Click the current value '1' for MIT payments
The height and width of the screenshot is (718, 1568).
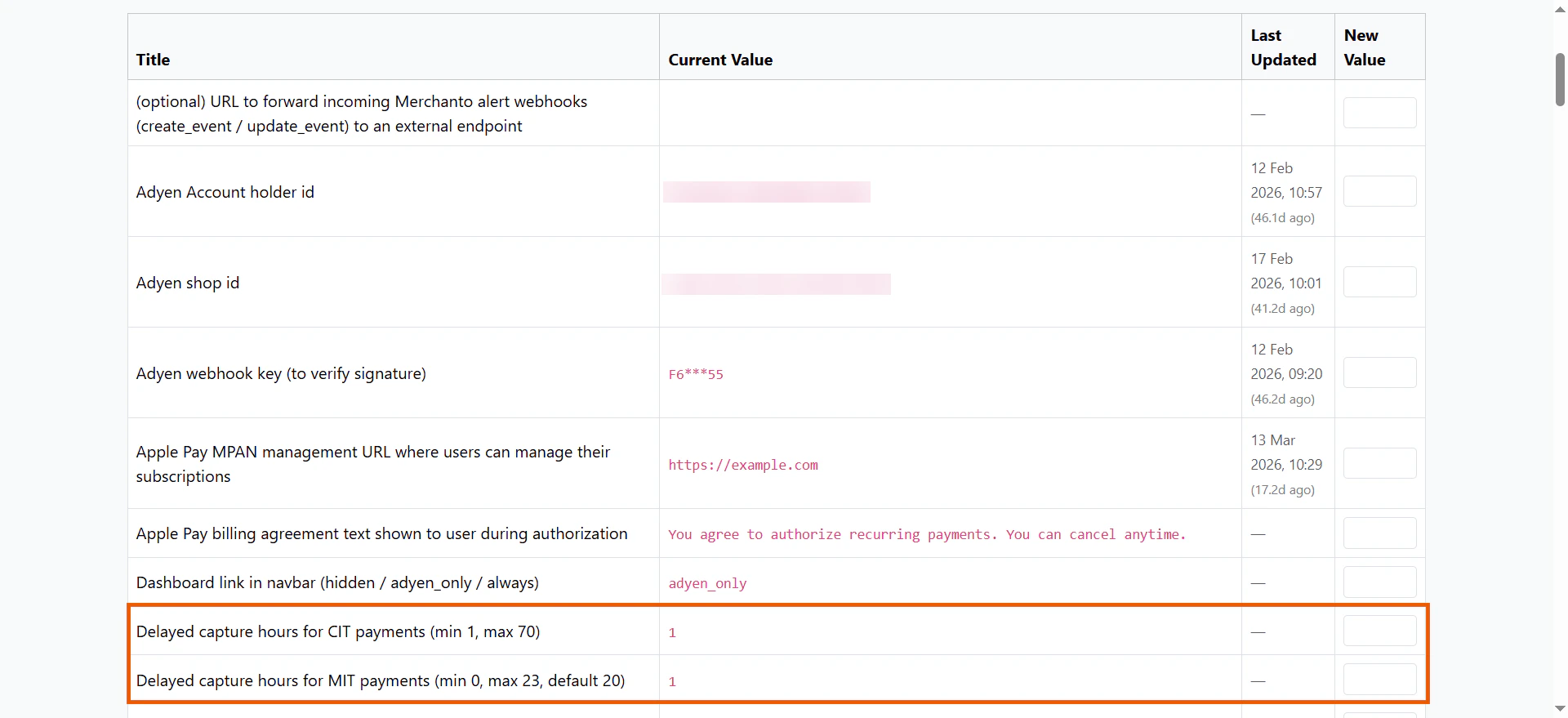672,681
